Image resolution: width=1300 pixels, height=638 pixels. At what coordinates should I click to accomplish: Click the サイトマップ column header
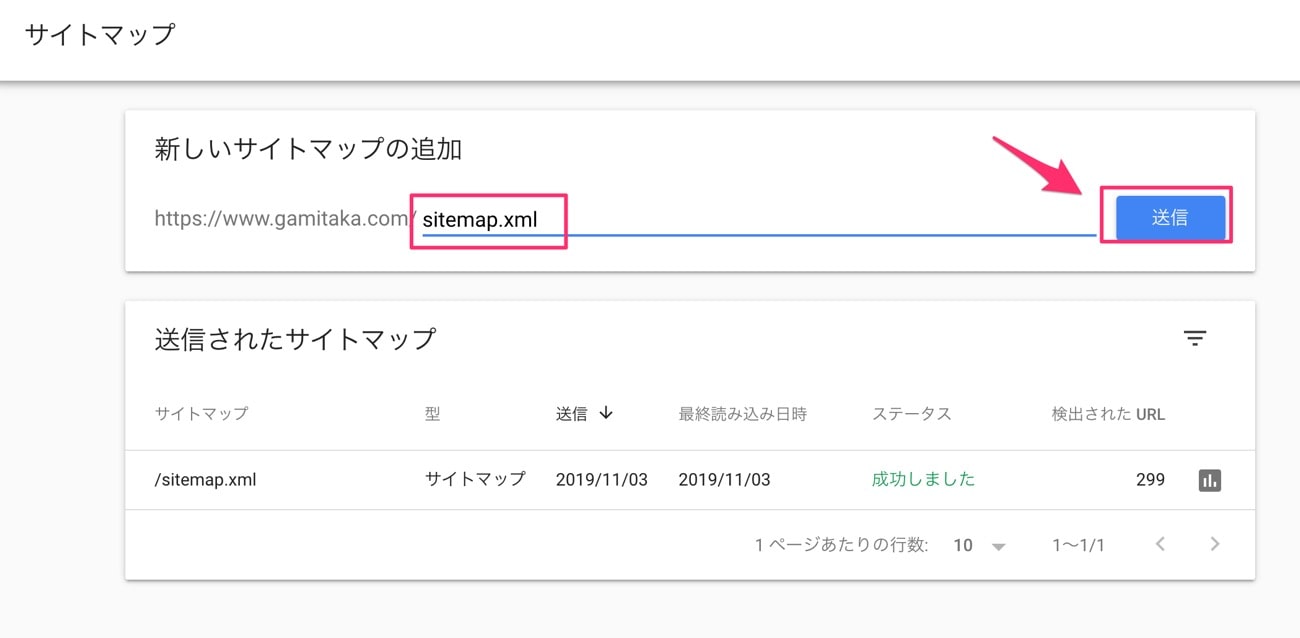coord(201,414)
